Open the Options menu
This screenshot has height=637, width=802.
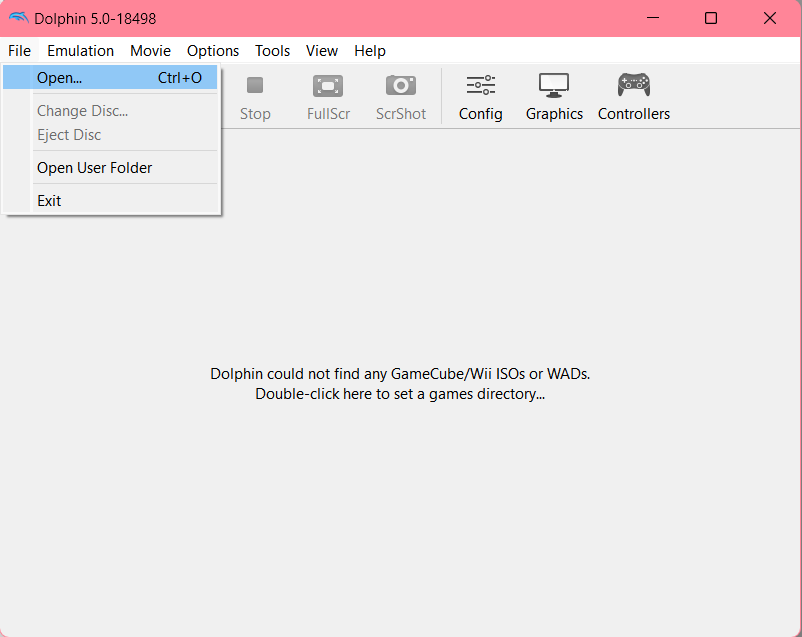(213, 51)
